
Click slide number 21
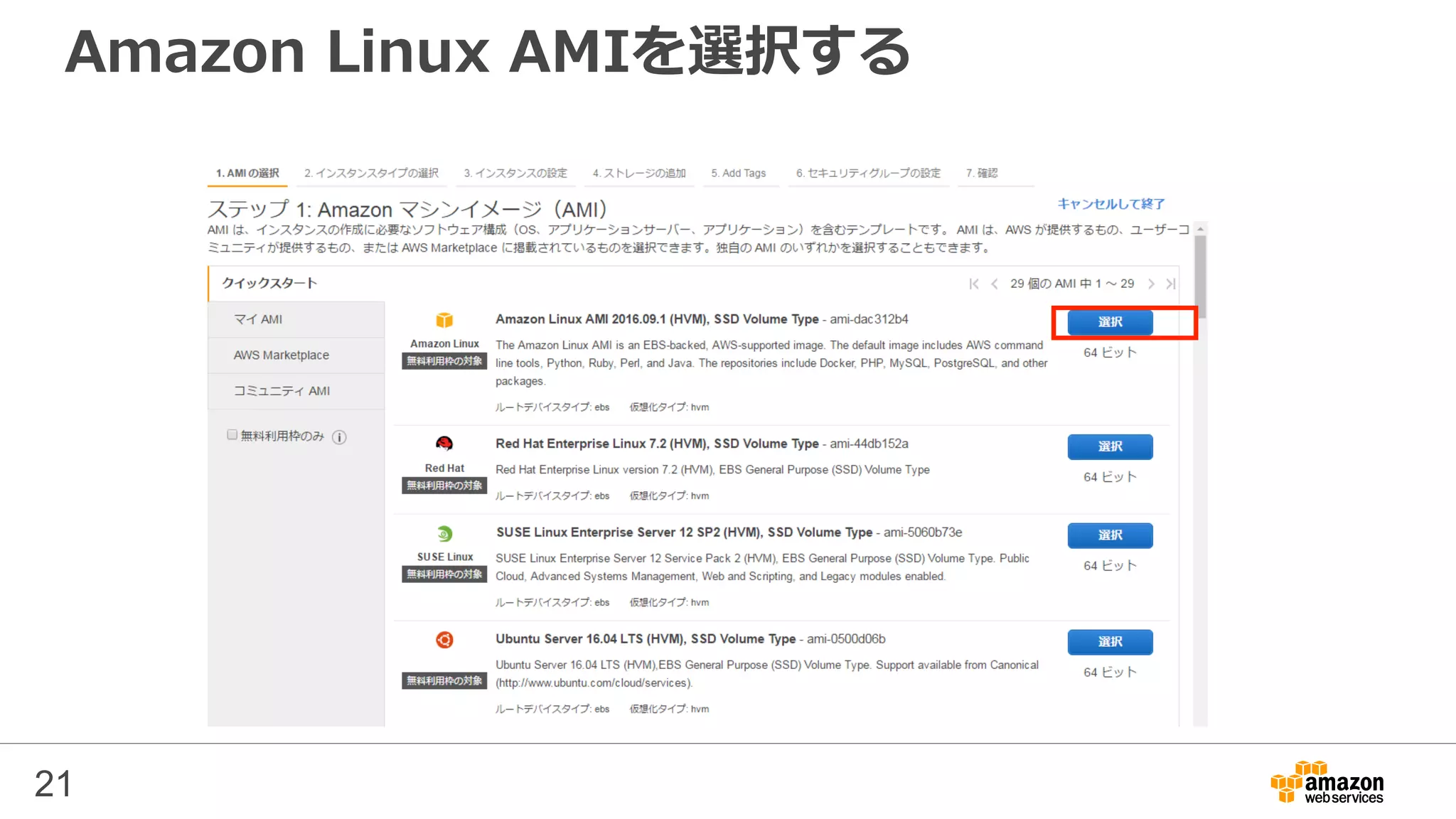click(x=53, y=784)
